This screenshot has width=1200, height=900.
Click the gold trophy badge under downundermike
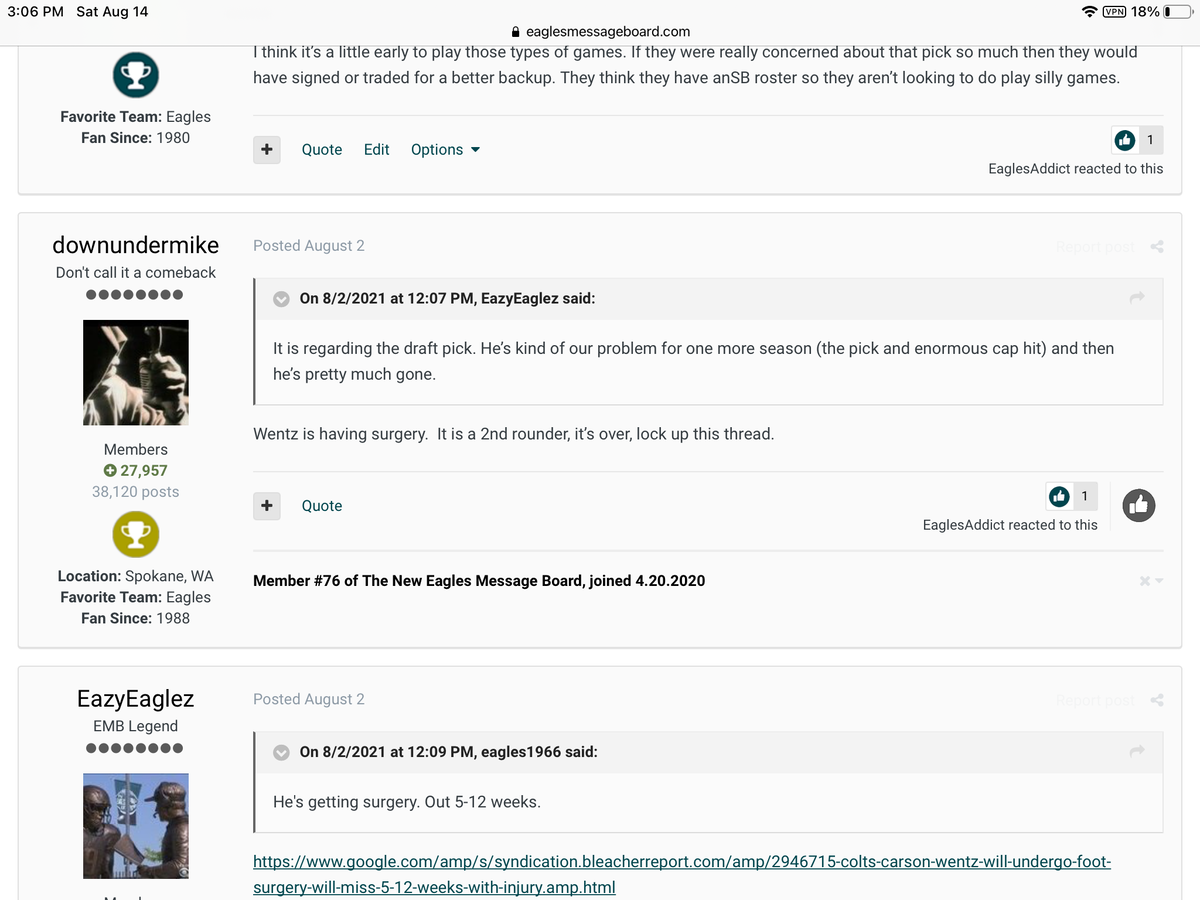pyautogui.click(x=135, y=535)
